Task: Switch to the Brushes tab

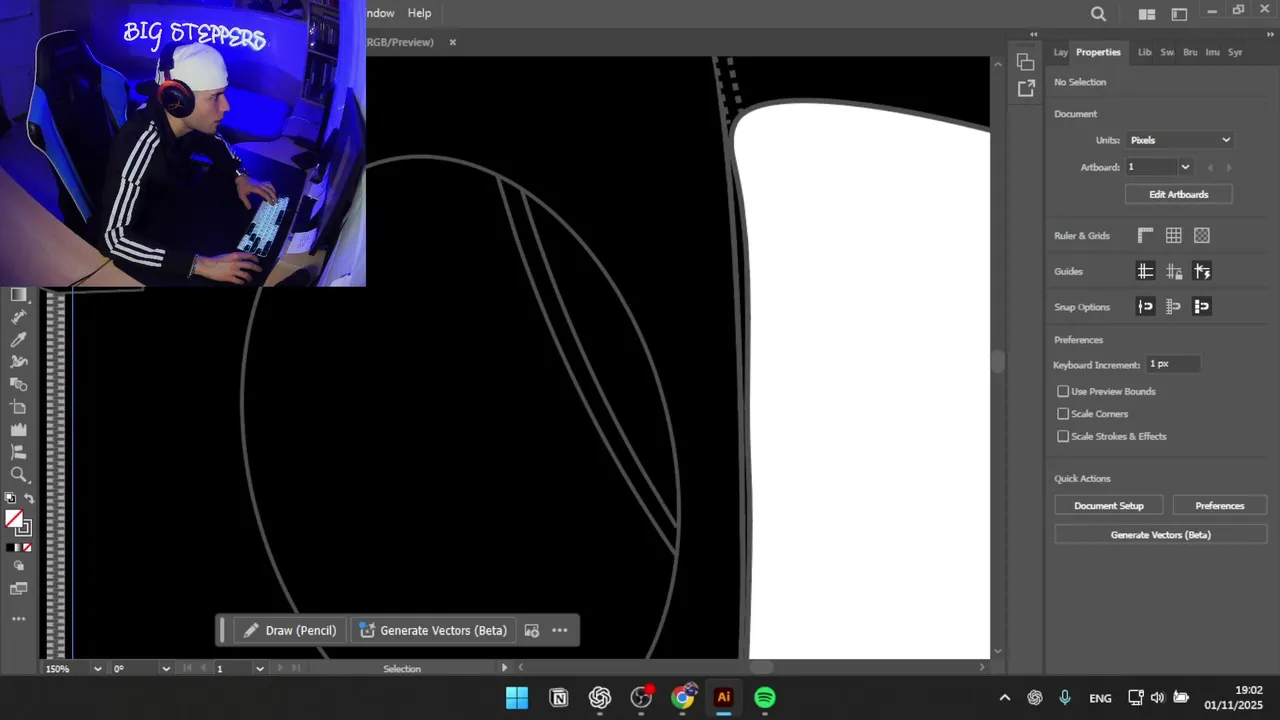Action: [x=1190, y=52]
